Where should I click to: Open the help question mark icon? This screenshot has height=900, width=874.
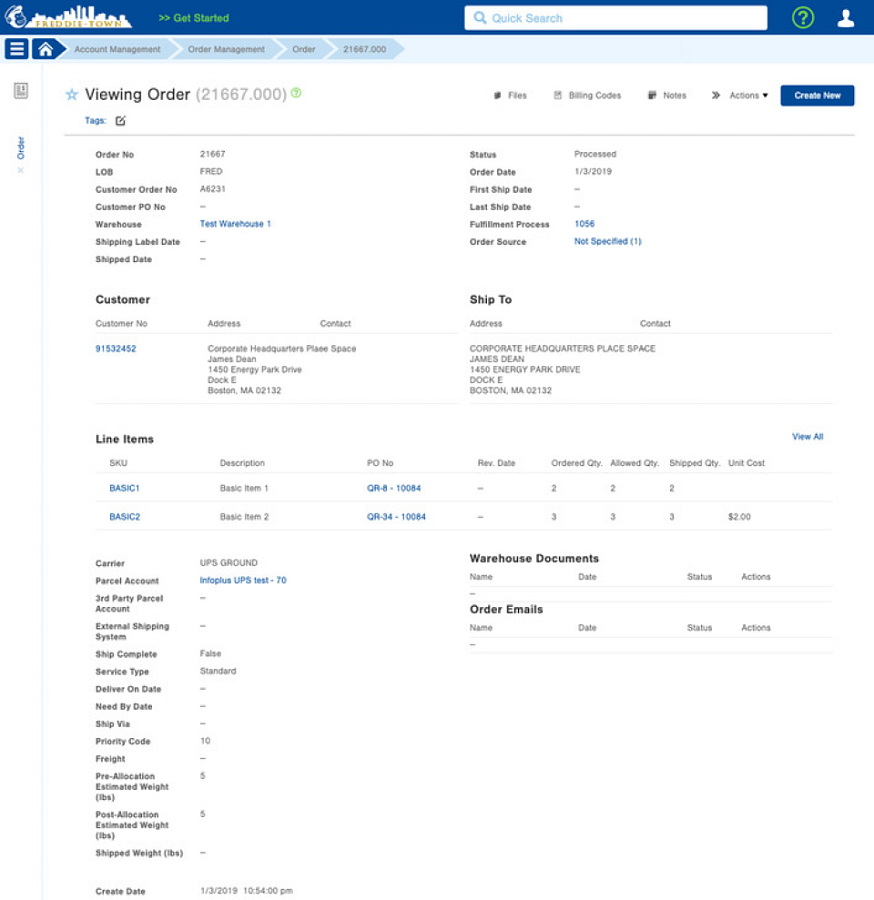click(802, 18)
